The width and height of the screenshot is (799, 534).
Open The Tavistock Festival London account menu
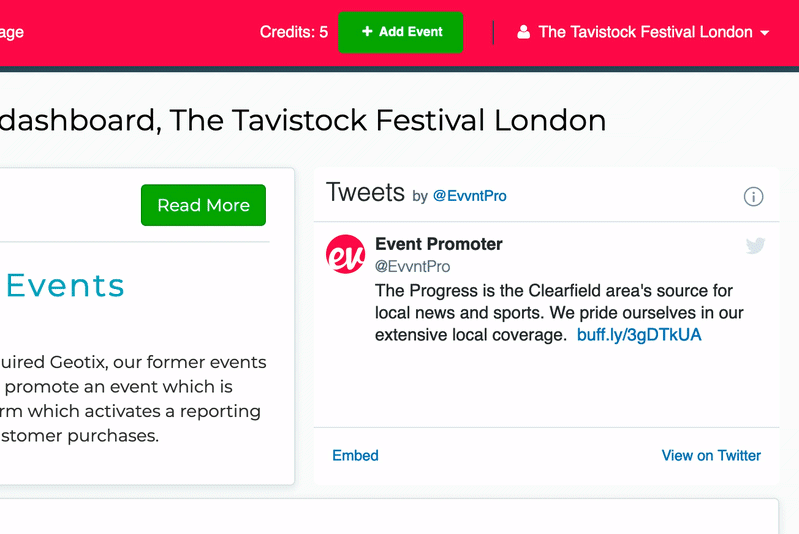click(x=643, y=32)
